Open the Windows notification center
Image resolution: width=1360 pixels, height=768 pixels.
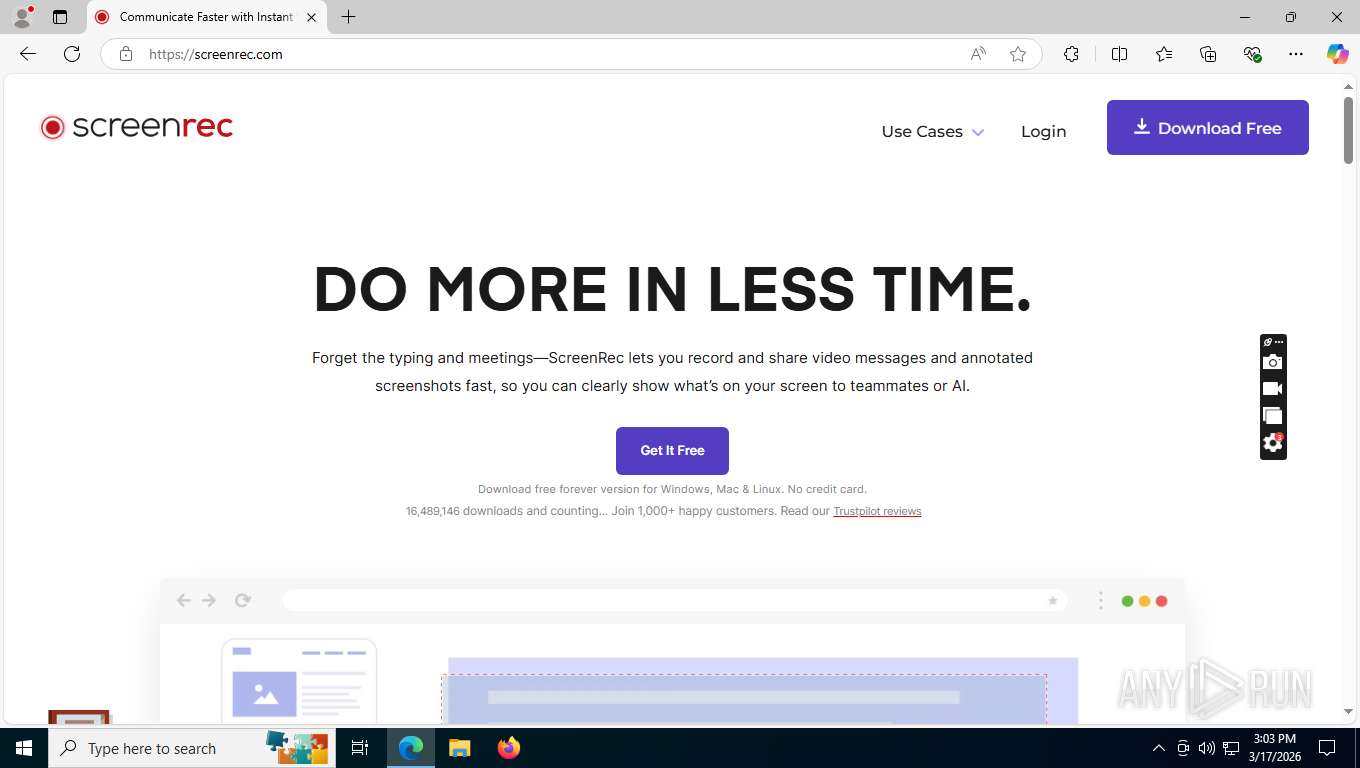[x=1327, y=748]
